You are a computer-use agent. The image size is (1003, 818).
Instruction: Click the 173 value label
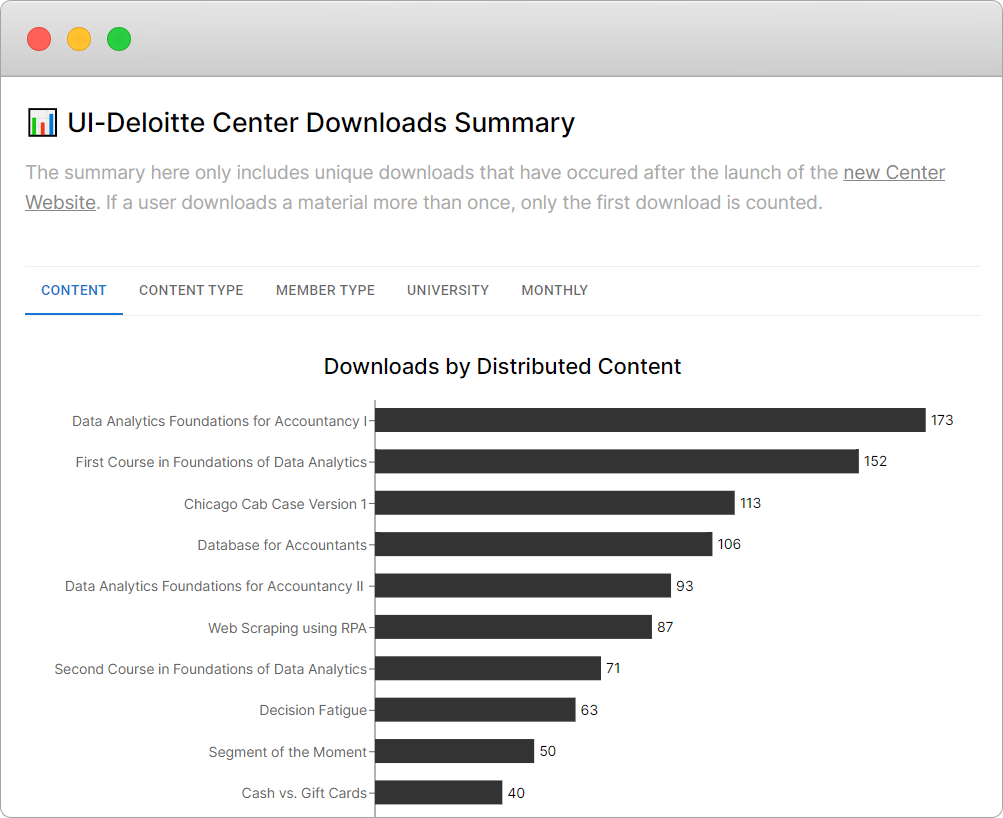point(941,420)
